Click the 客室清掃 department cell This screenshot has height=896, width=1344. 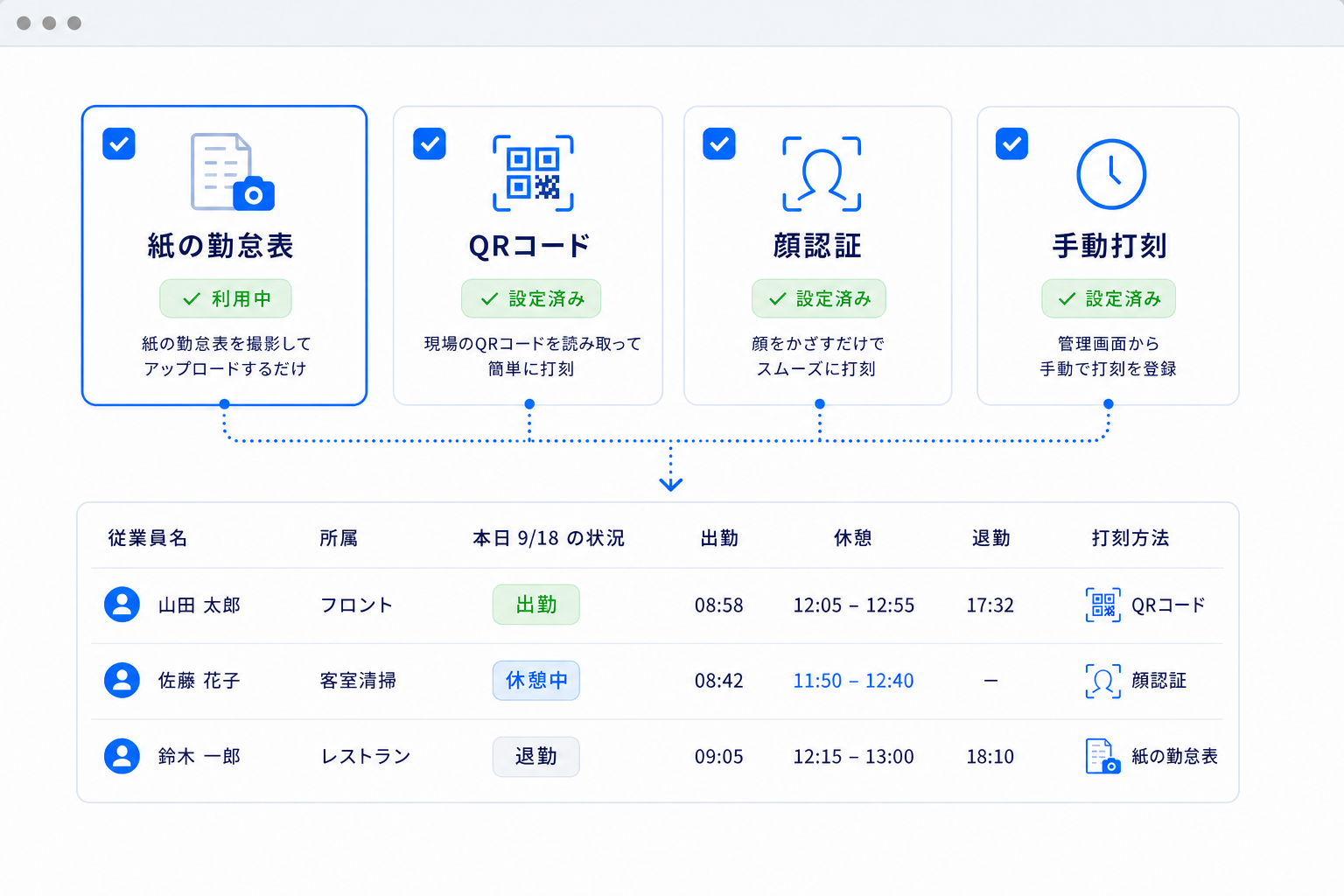pos(359,681)
